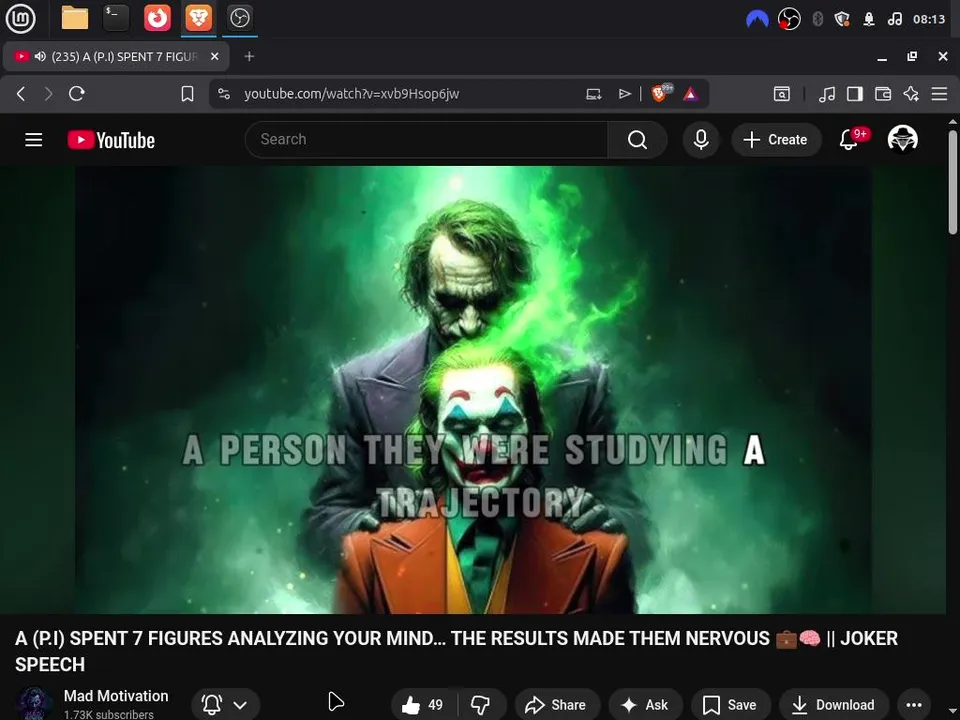Show system notifications bell in tray
Image resolution: width=960 pixels, height=720 pixels.
[869, 19]
